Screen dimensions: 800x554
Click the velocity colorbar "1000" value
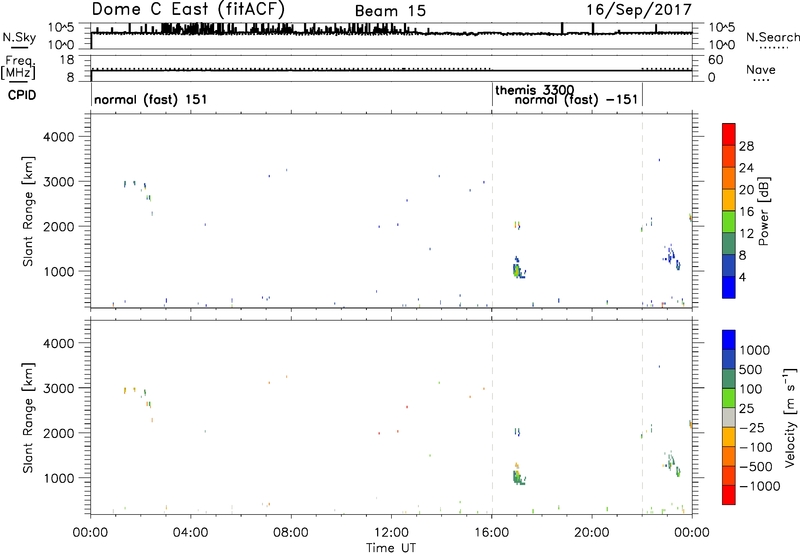pyautogui.click(x=755, y=350)
